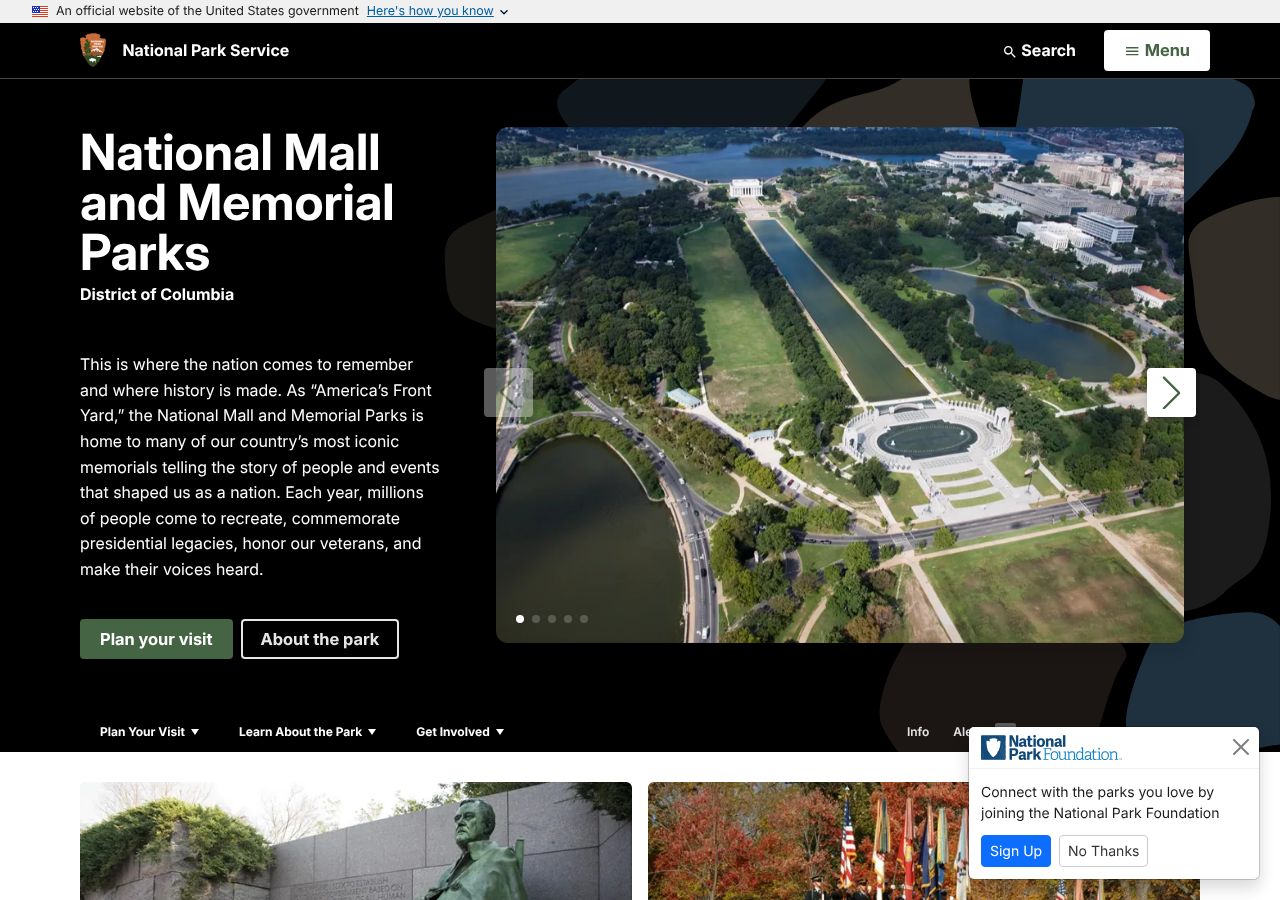The image size is (1280, 900).
Task: Click the National Park Foundation logo
Action: pos(1051,748)
